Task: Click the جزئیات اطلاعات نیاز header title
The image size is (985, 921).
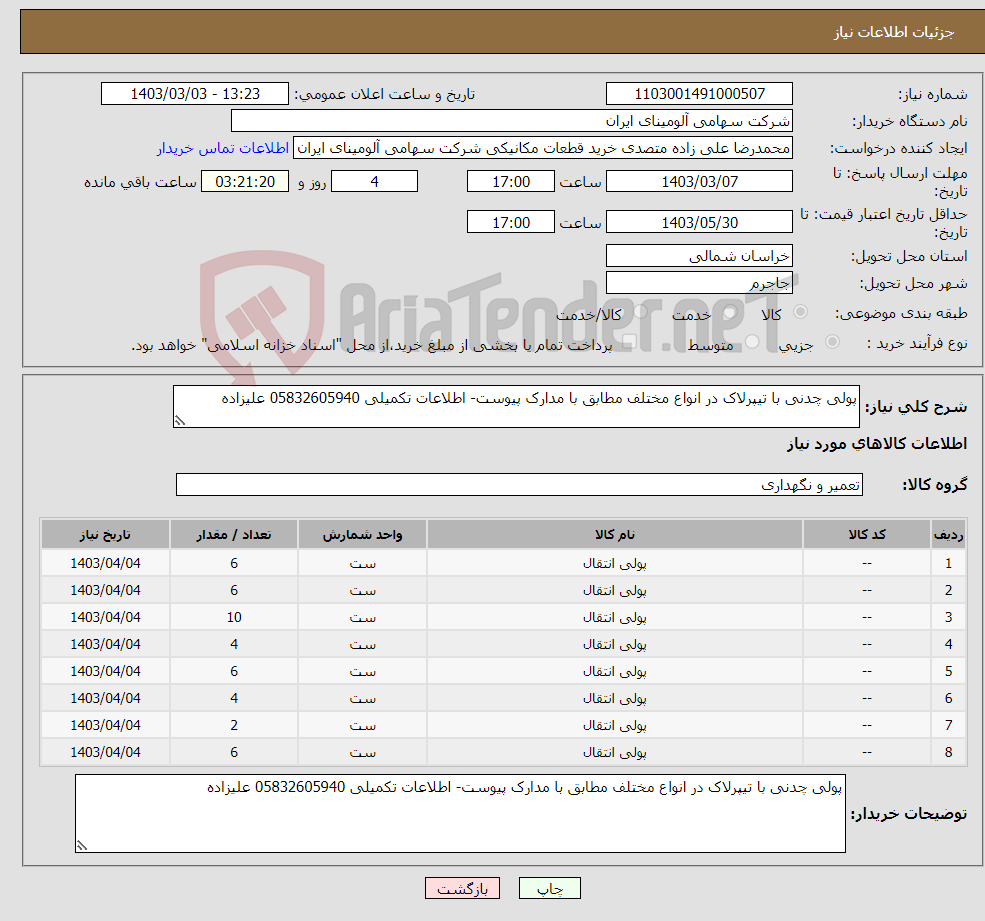Action: [x=894, y=32]
